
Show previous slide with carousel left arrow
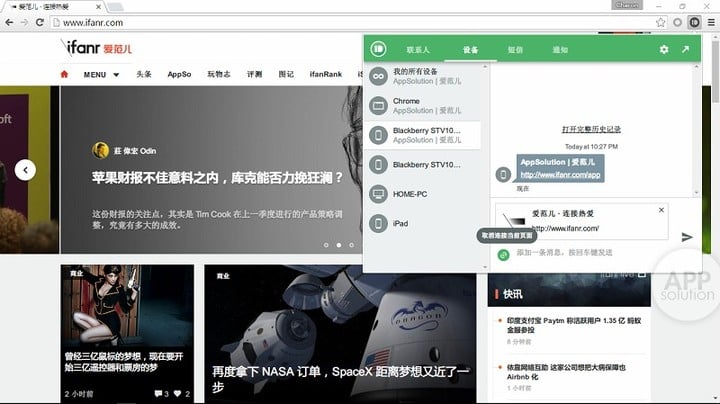pyautogui.click(x=25, y=170)
